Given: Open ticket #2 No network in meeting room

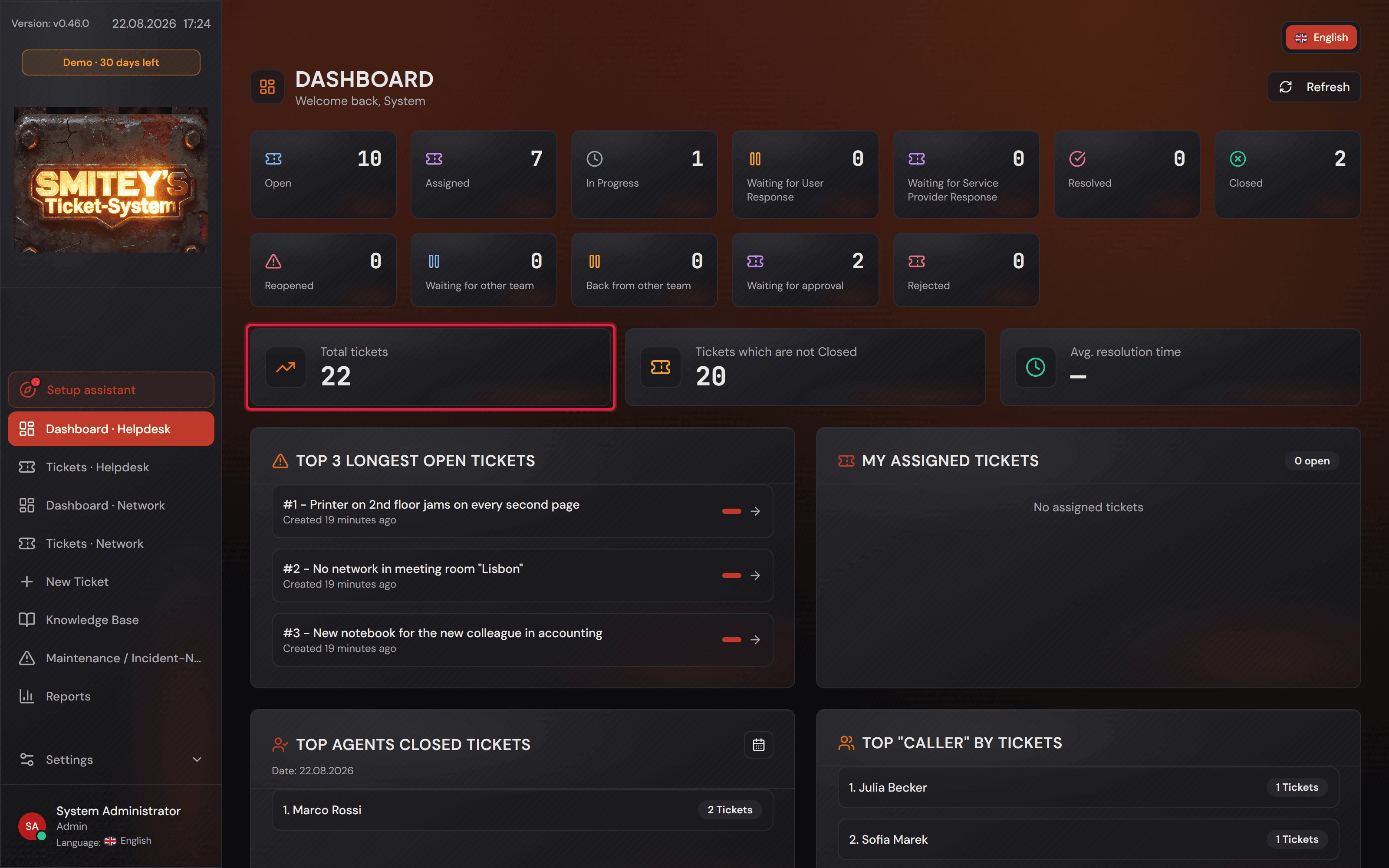Looking at the screenshot, I should pyautogui.click(x=522, y=575).
